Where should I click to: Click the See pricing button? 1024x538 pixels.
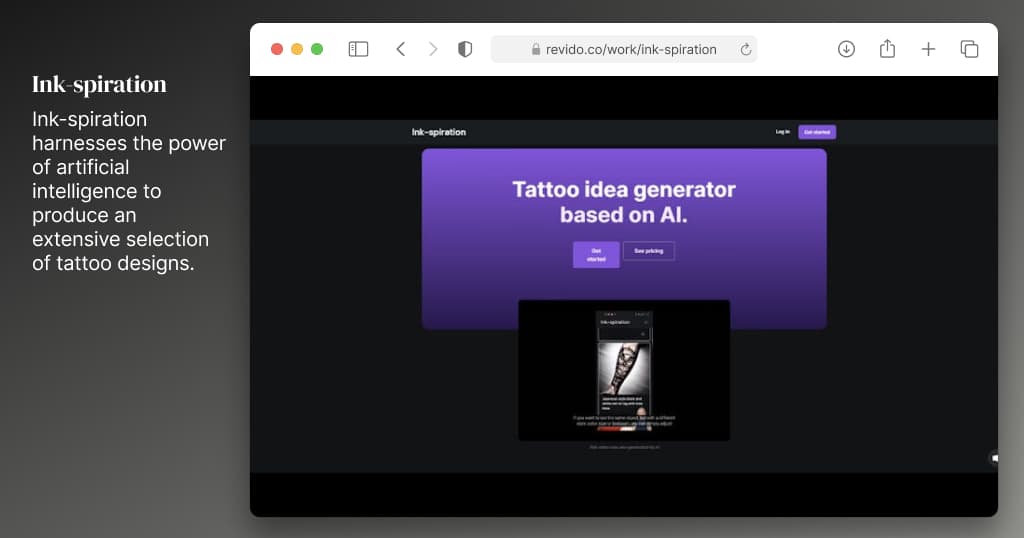648,251
